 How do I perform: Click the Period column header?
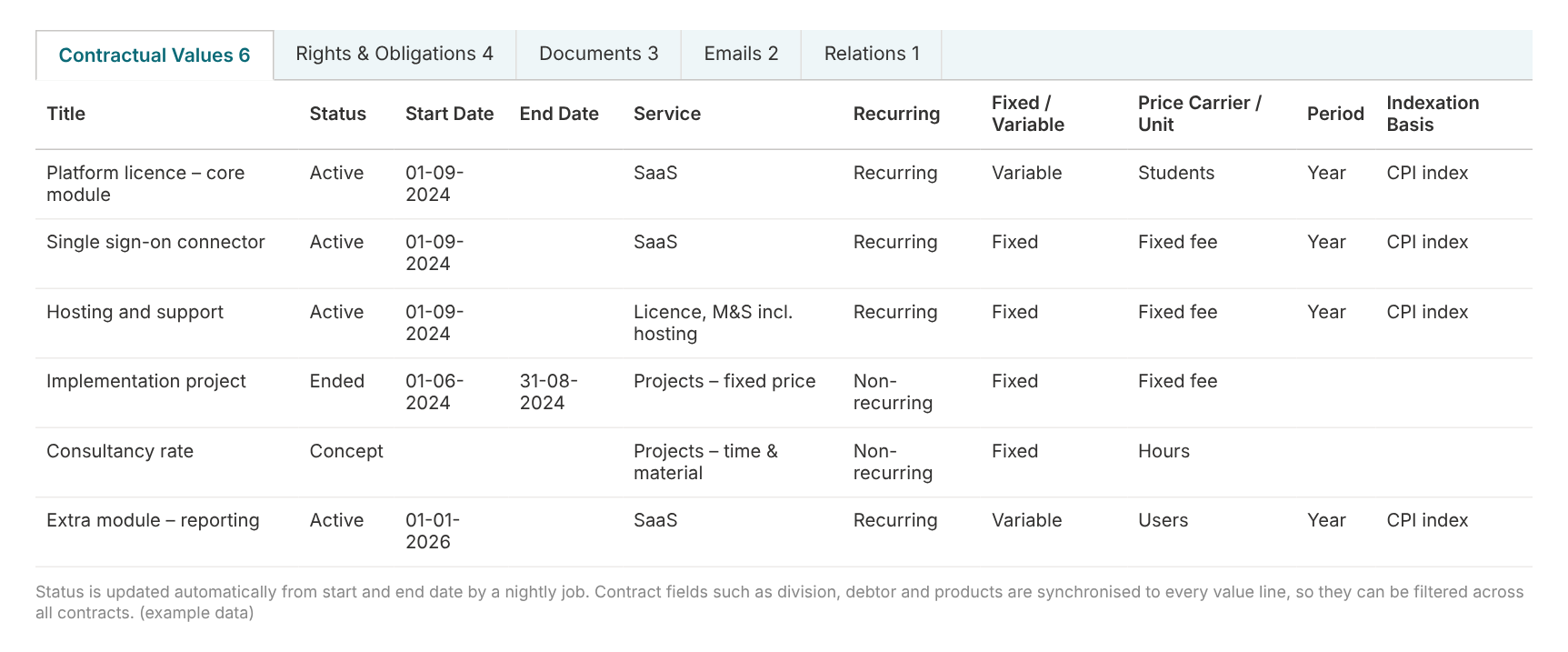1335,114
